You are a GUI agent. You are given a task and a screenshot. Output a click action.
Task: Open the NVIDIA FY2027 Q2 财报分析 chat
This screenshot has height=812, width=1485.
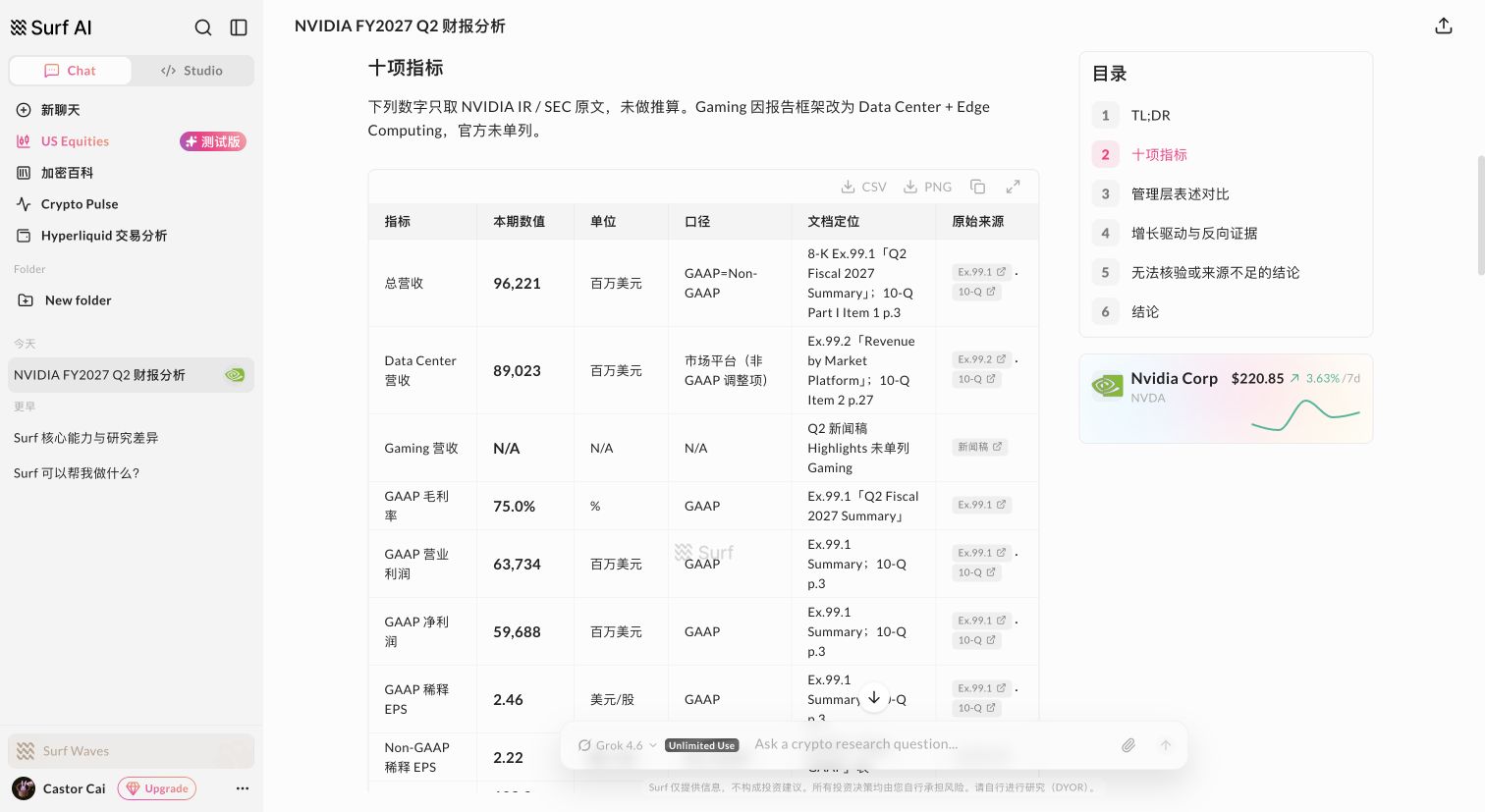click(131, 375)
